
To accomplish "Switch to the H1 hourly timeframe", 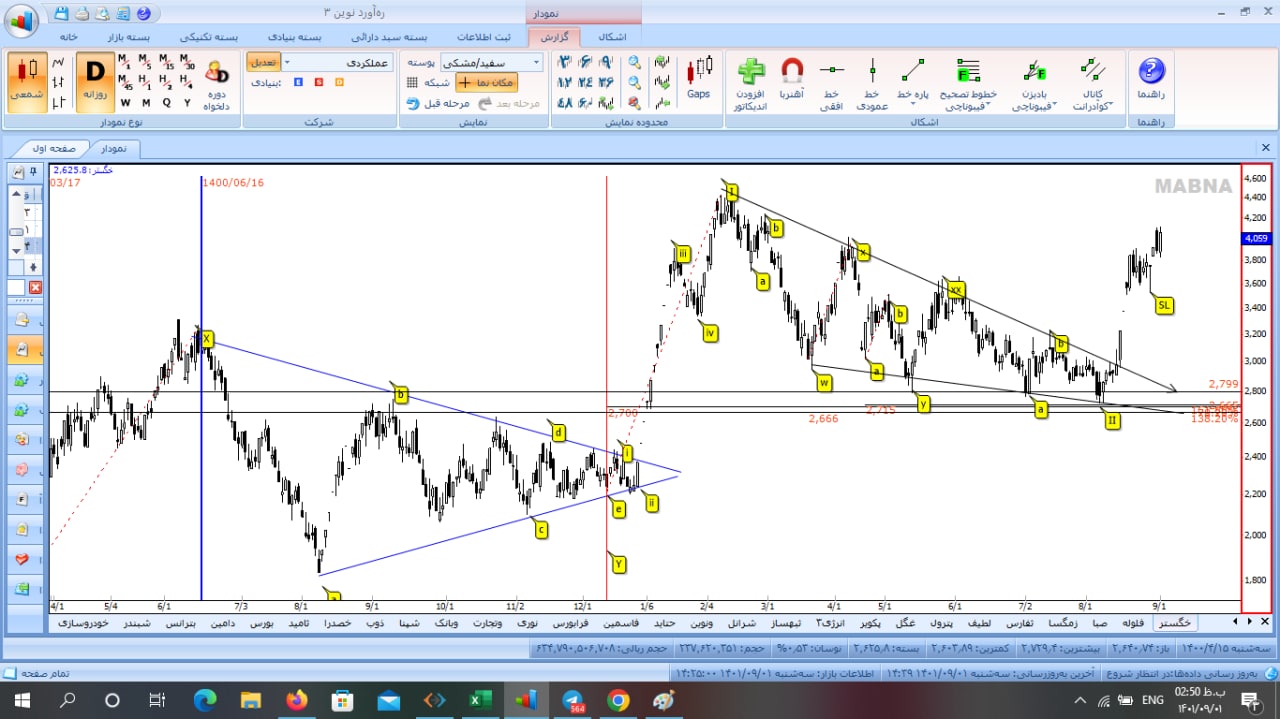I will (x=145, y=82).
